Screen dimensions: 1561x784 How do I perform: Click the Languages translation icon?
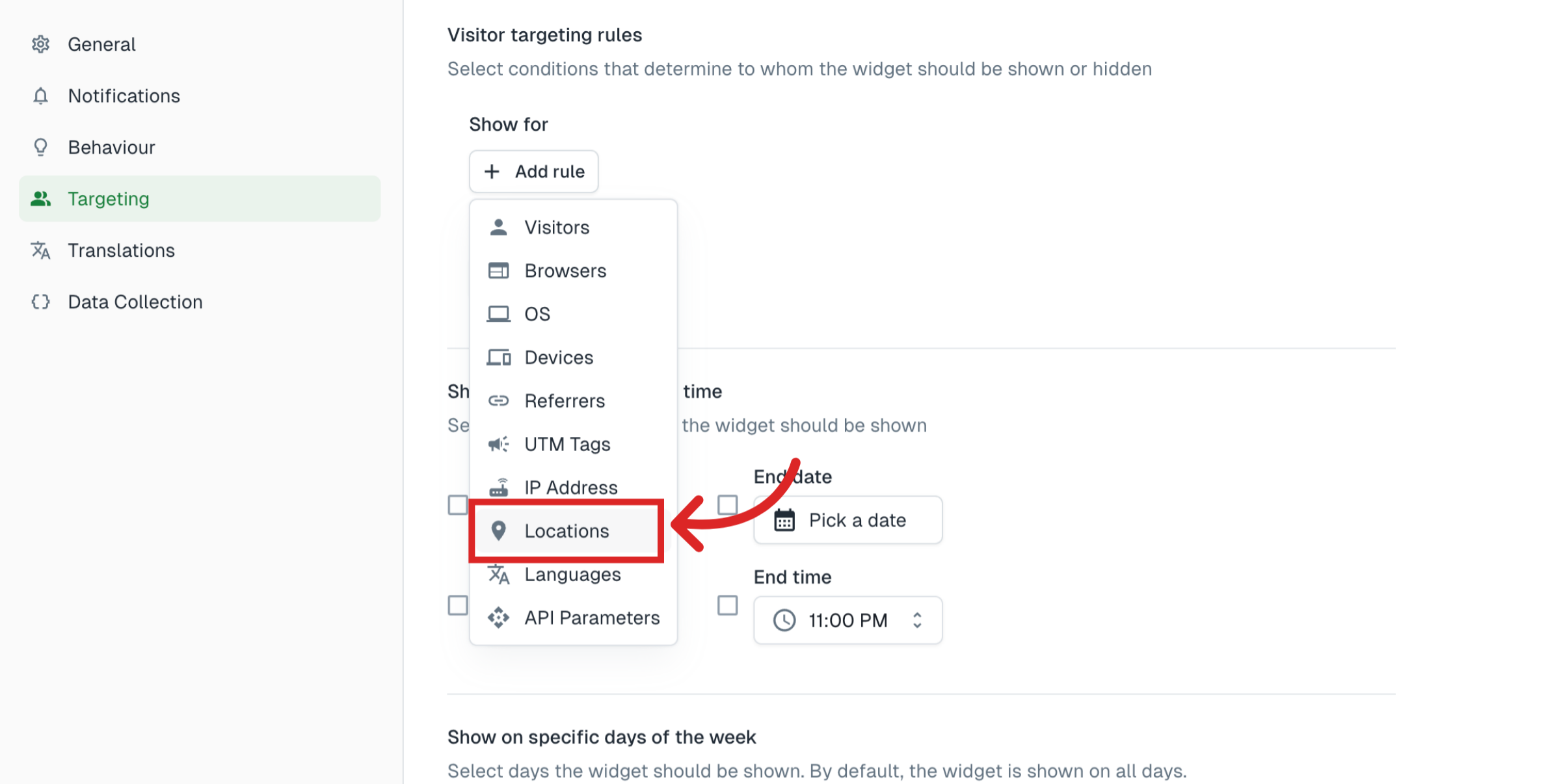click(498, 574)
